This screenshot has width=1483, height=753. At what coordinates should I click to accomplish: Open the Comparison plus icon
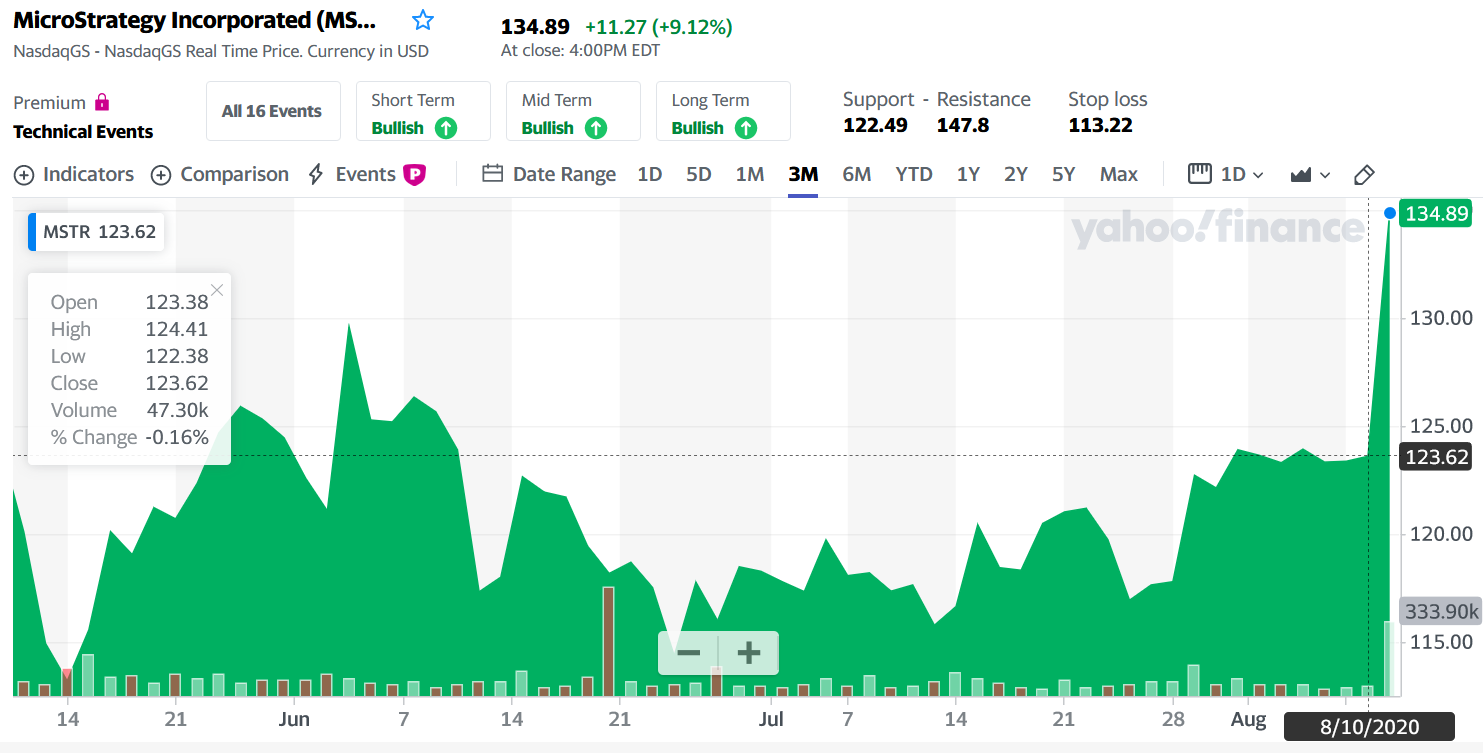pos(161,175)
